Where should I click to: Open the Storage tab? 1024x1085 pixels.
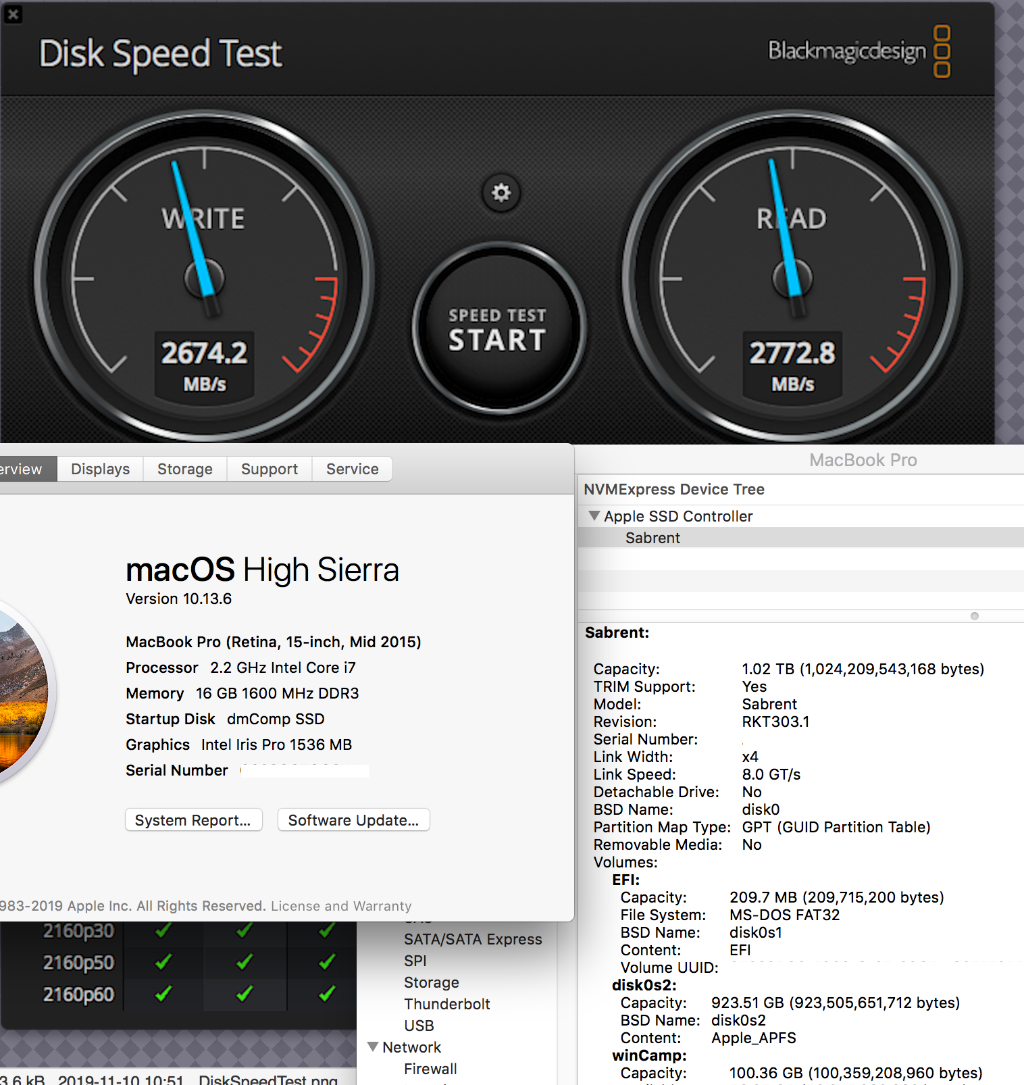point(185,469)
